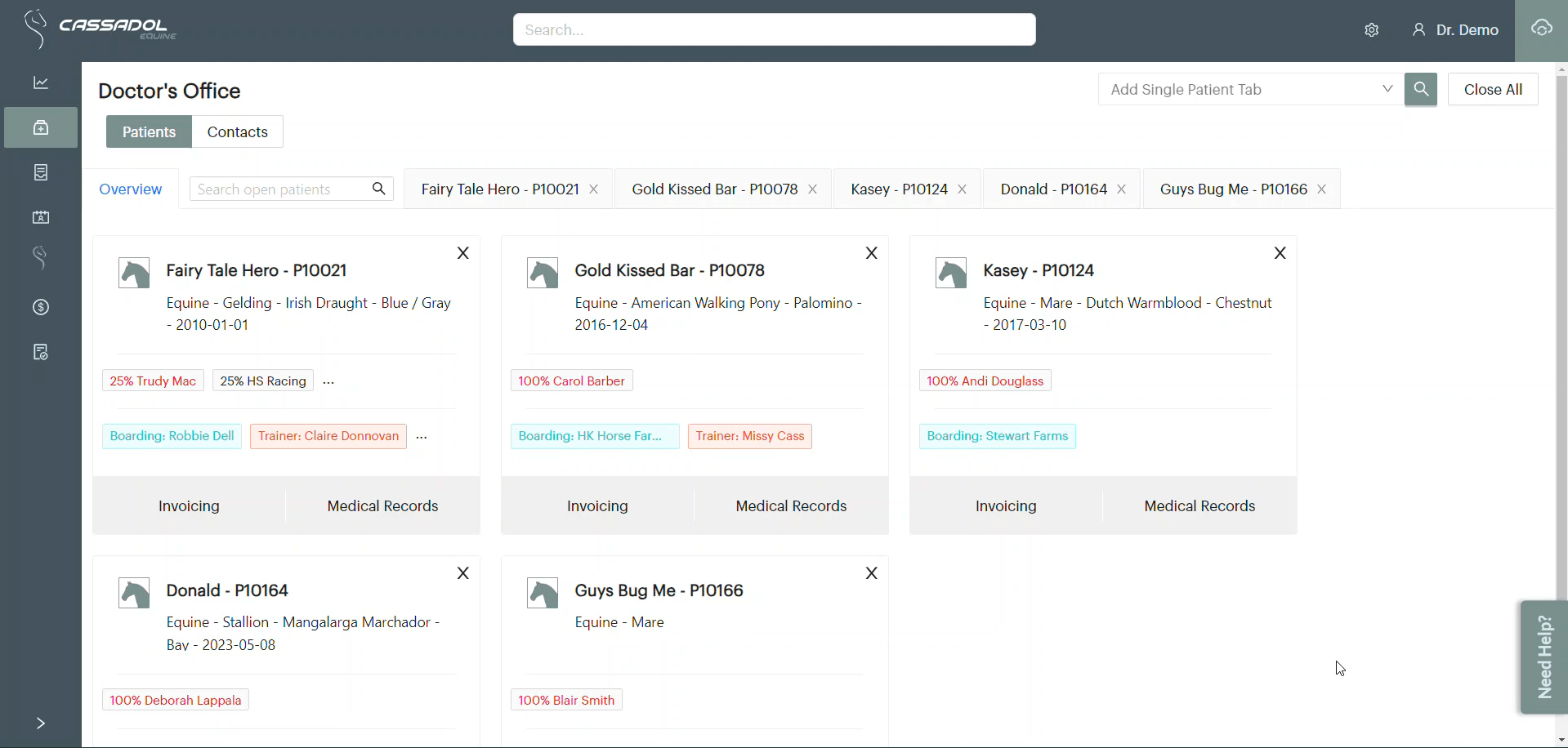The height and width of the screenshot is (748, 1568).
Task: Click the horse avatar on Kasey card
Action: (x=951, y=273)
